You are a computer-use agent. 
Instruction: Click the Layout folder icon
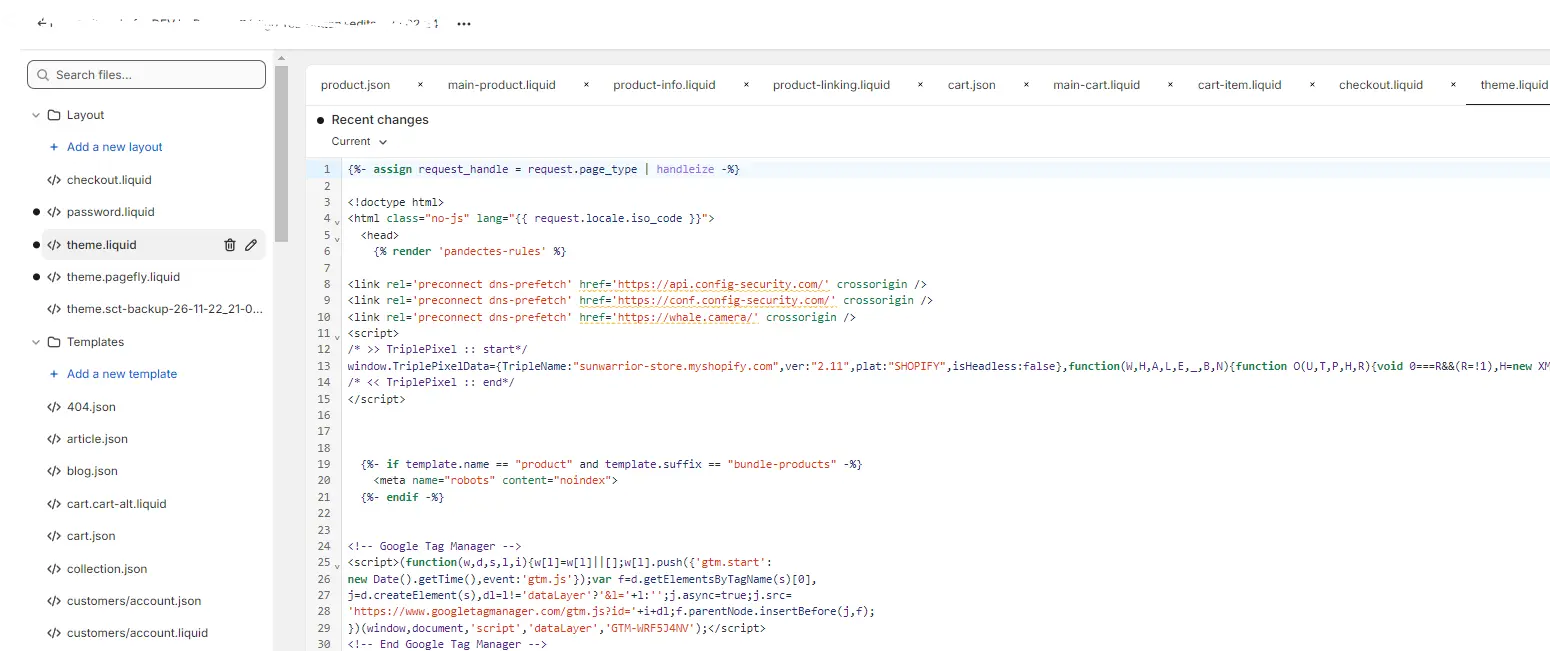(54, 115)
